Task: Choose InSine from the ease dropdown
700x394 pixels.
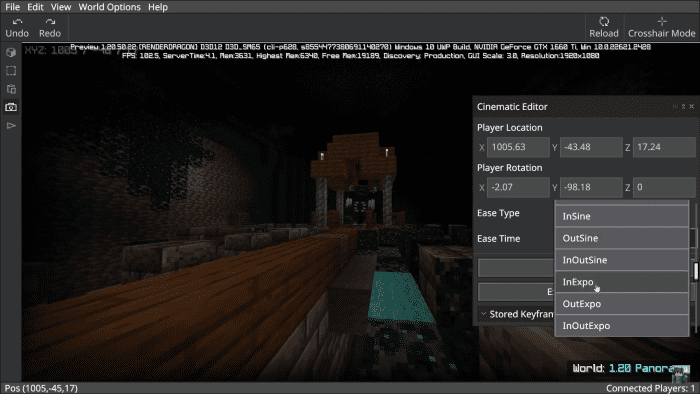Action: coord(621,216)
